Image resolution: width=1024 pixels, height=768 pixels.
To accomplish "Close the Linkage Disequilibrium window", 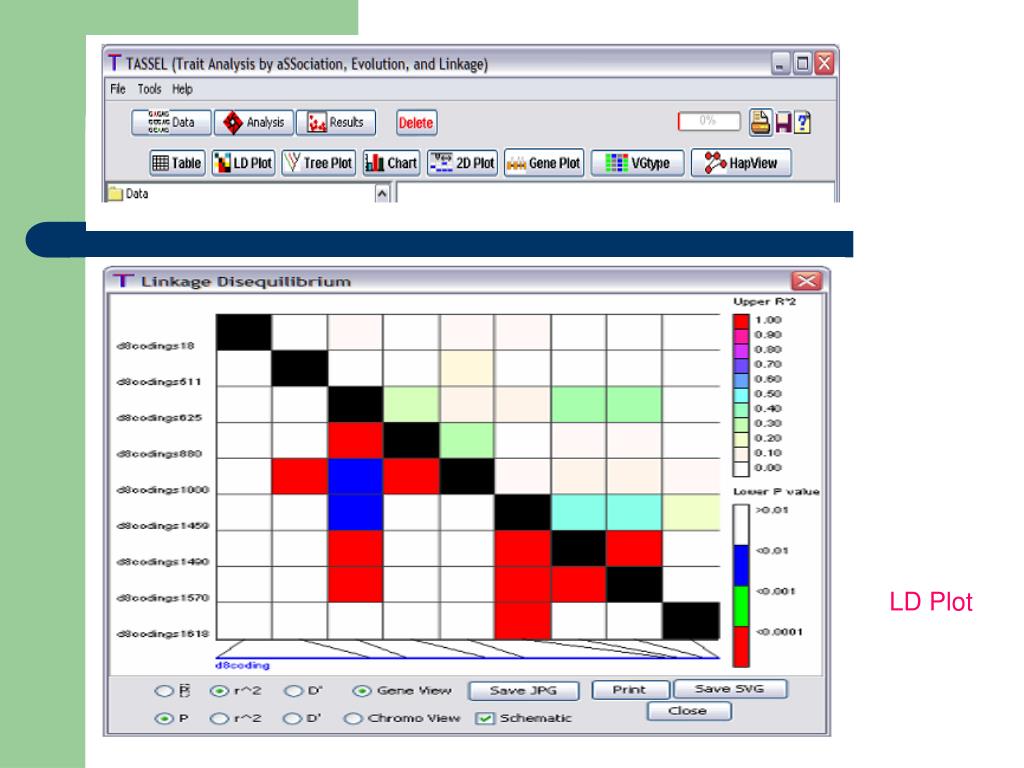I will tap(807, 281).
